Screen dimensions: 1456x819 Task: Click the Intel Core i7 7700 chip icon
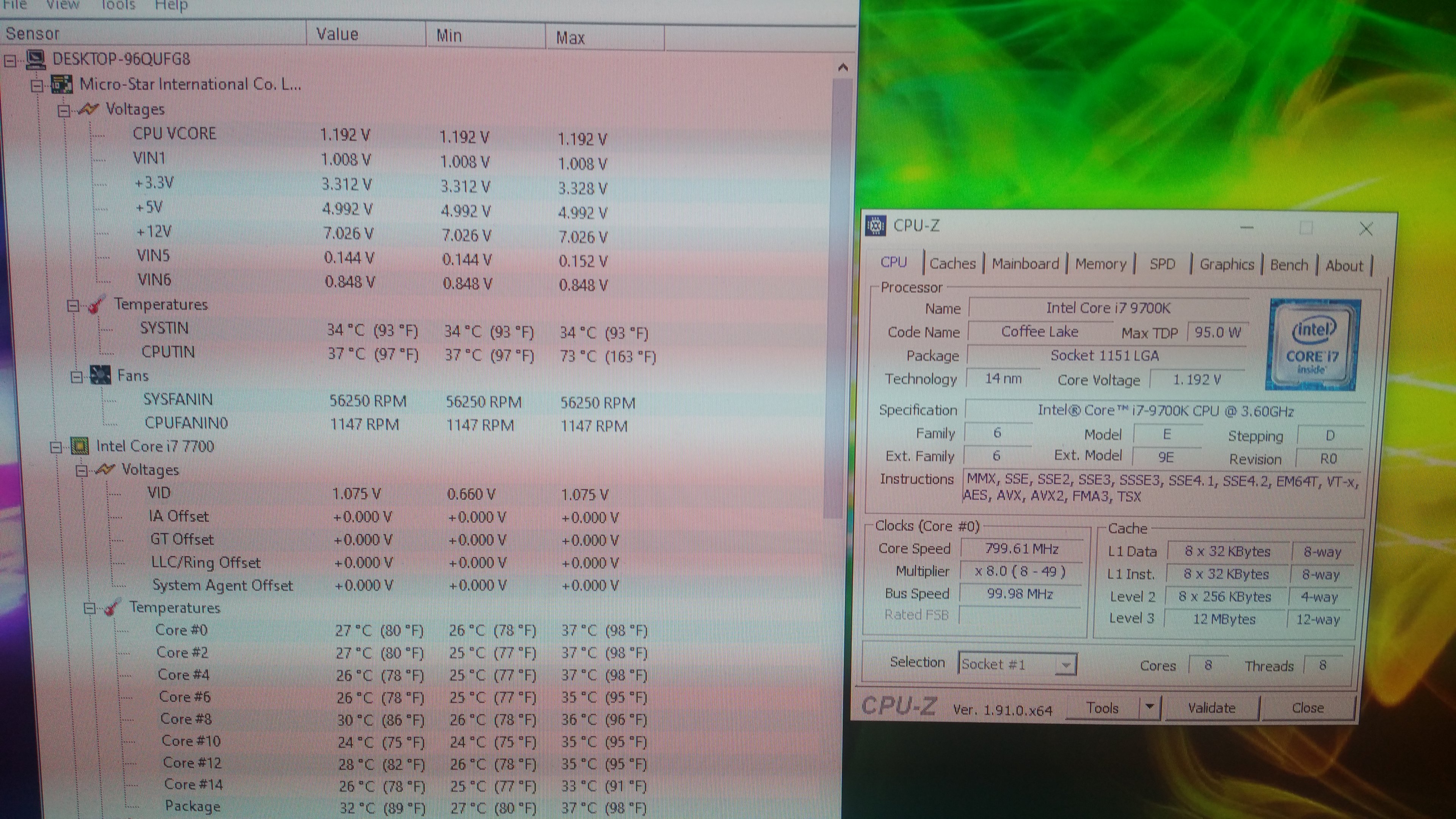[x=80, y=447]
